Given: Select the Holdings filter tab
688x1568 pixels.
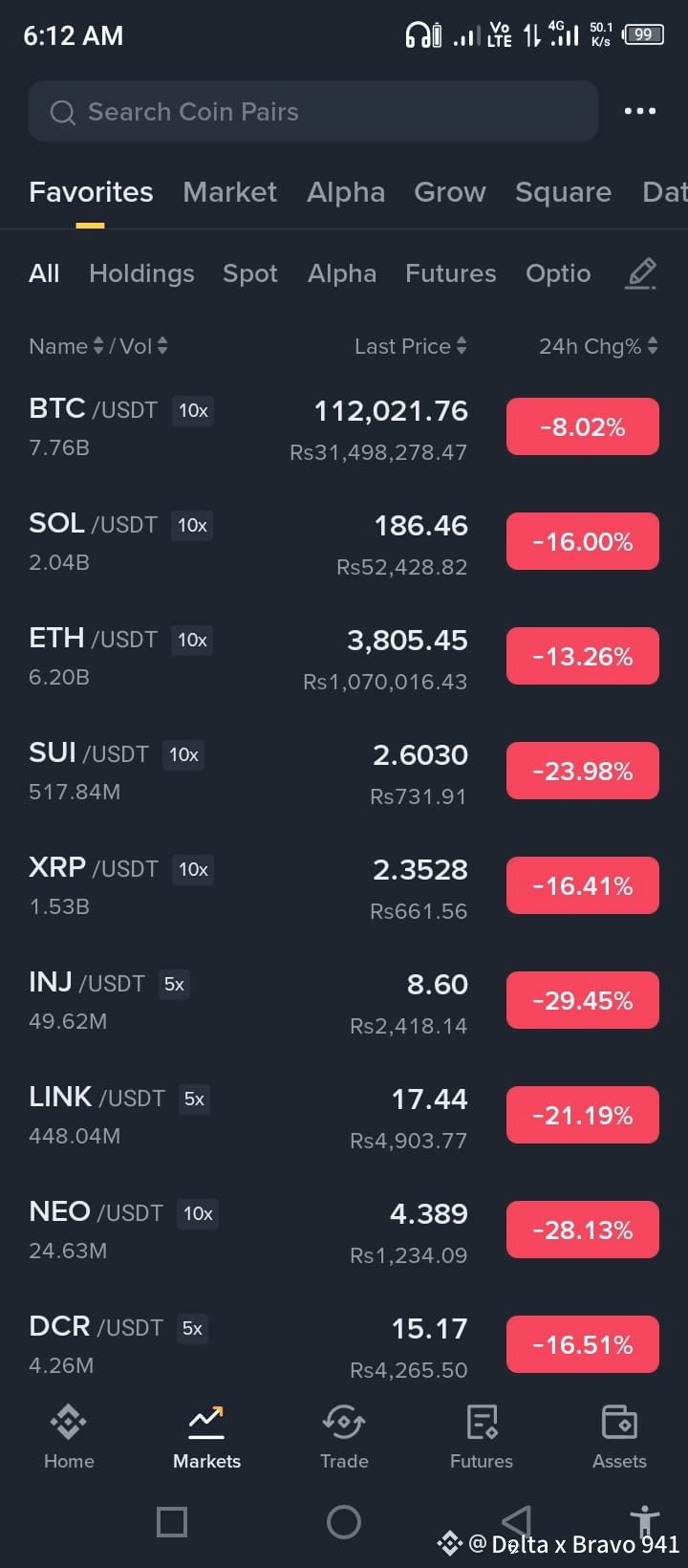Looking at the screenshot, I should (x=141, y=273).
